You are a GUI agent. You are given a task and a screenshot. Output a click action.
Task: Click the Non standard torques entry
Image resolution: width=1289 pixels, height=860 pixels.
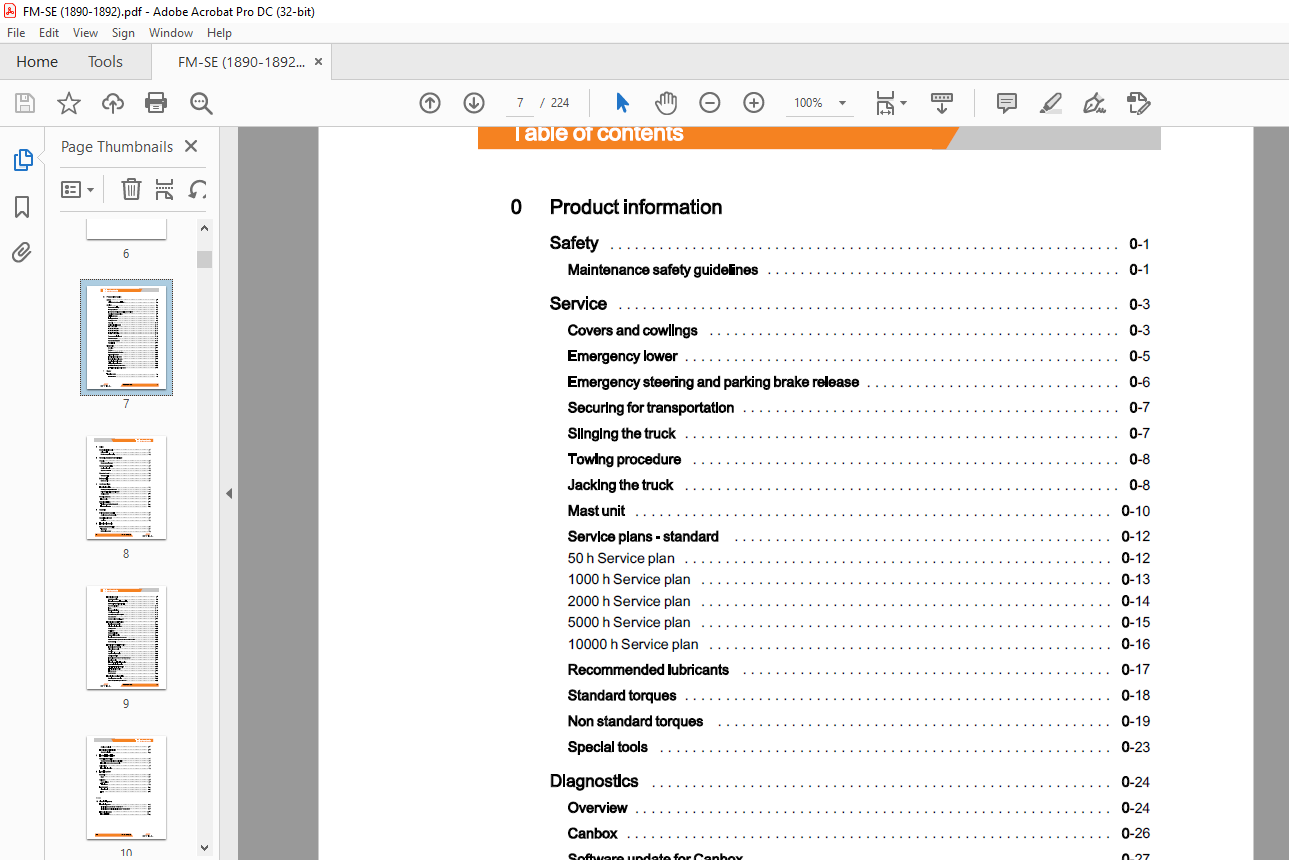tap(635, 721)
